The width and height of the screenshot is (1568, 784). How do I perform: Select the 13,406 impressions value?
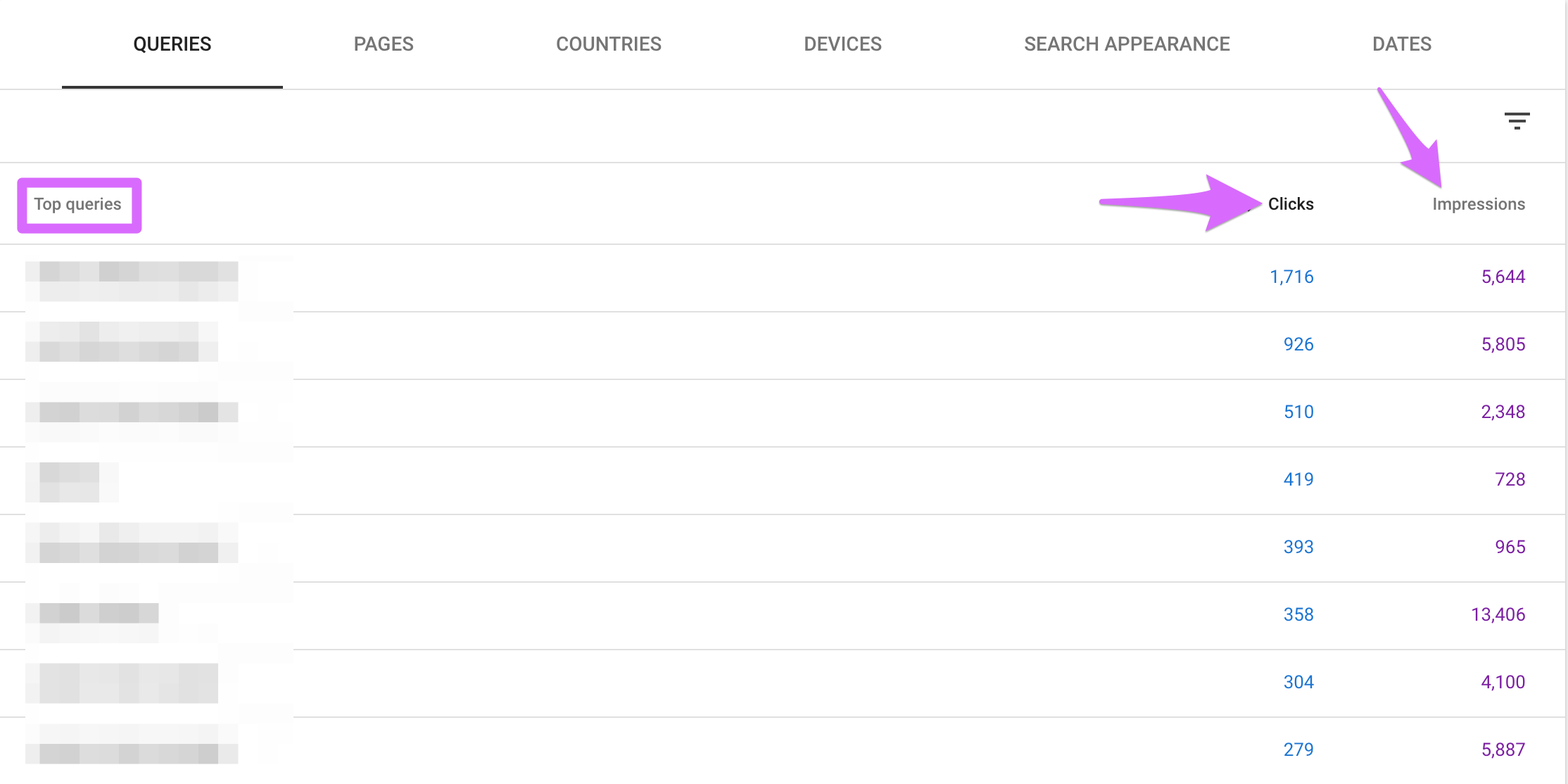click(x=1498, y=614)
